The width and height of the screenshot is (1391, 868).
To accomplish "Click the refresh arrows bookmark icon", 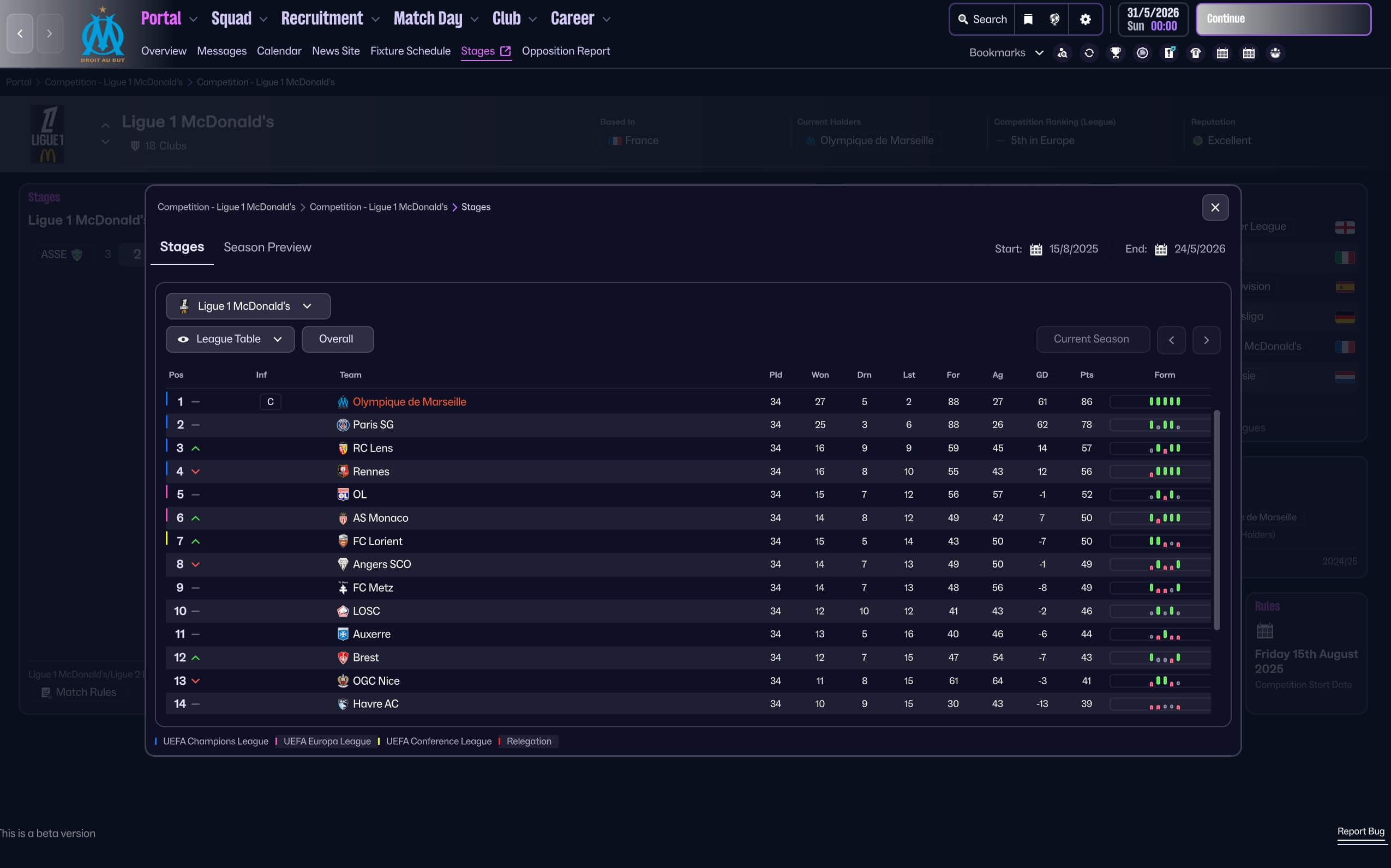I will coord(1089,53).
